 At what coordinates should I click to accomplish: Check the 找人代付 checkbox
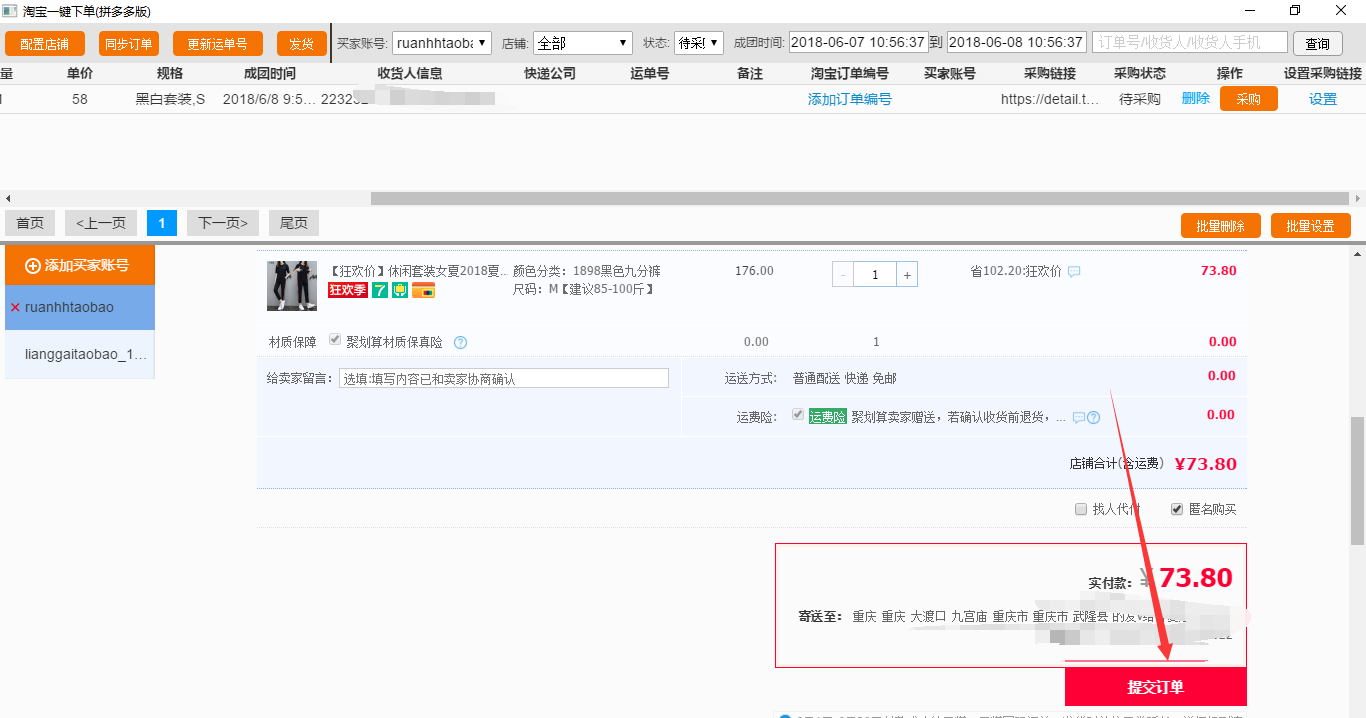(x=1080, y=509)
